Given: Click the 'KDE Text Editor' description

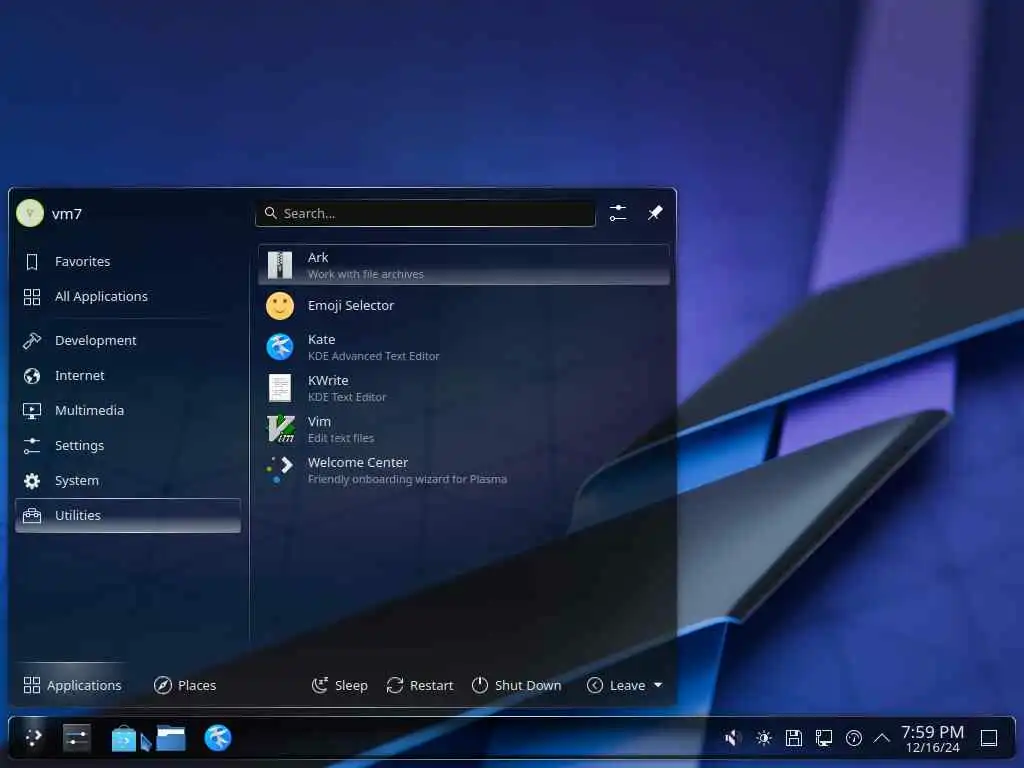Looking at the screenshot, I should pos(347,397).
